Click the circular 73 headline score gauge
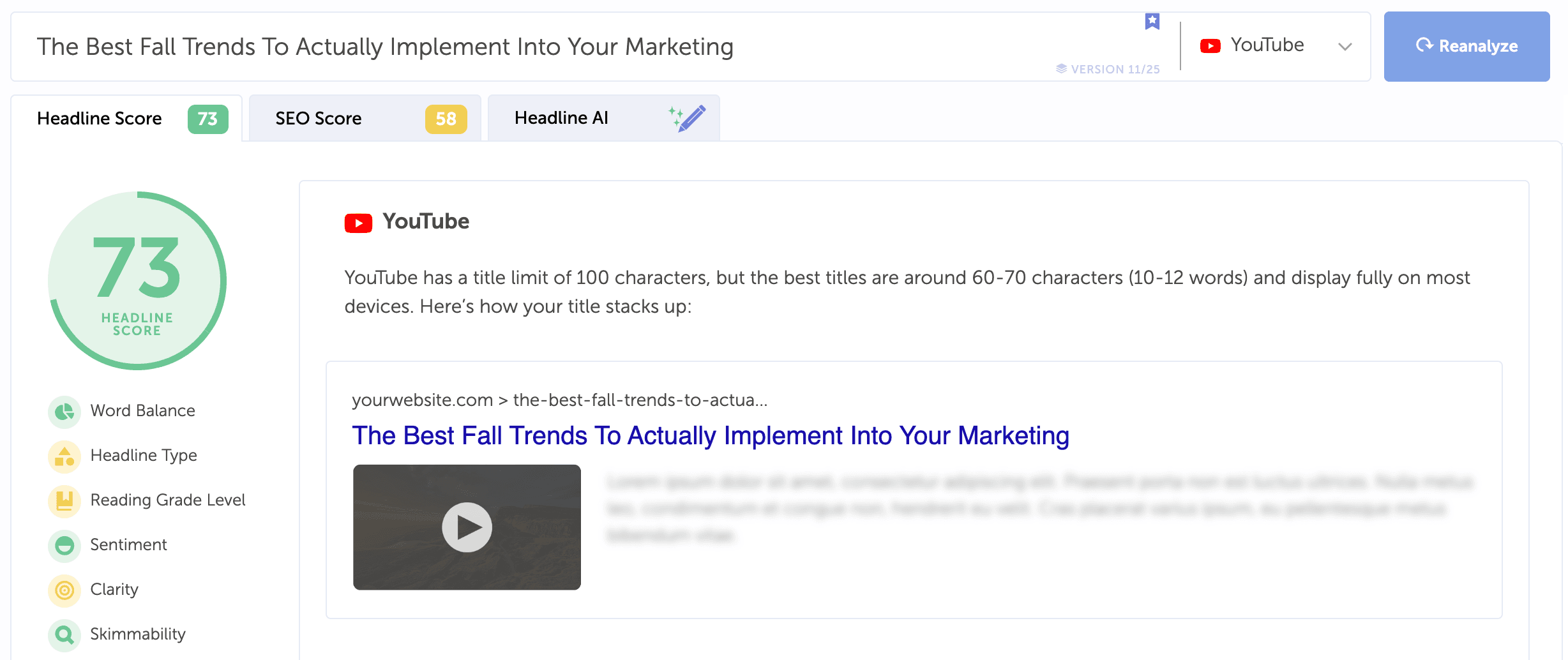Viewport: 1568px width, 660px height. pos(137,281)
